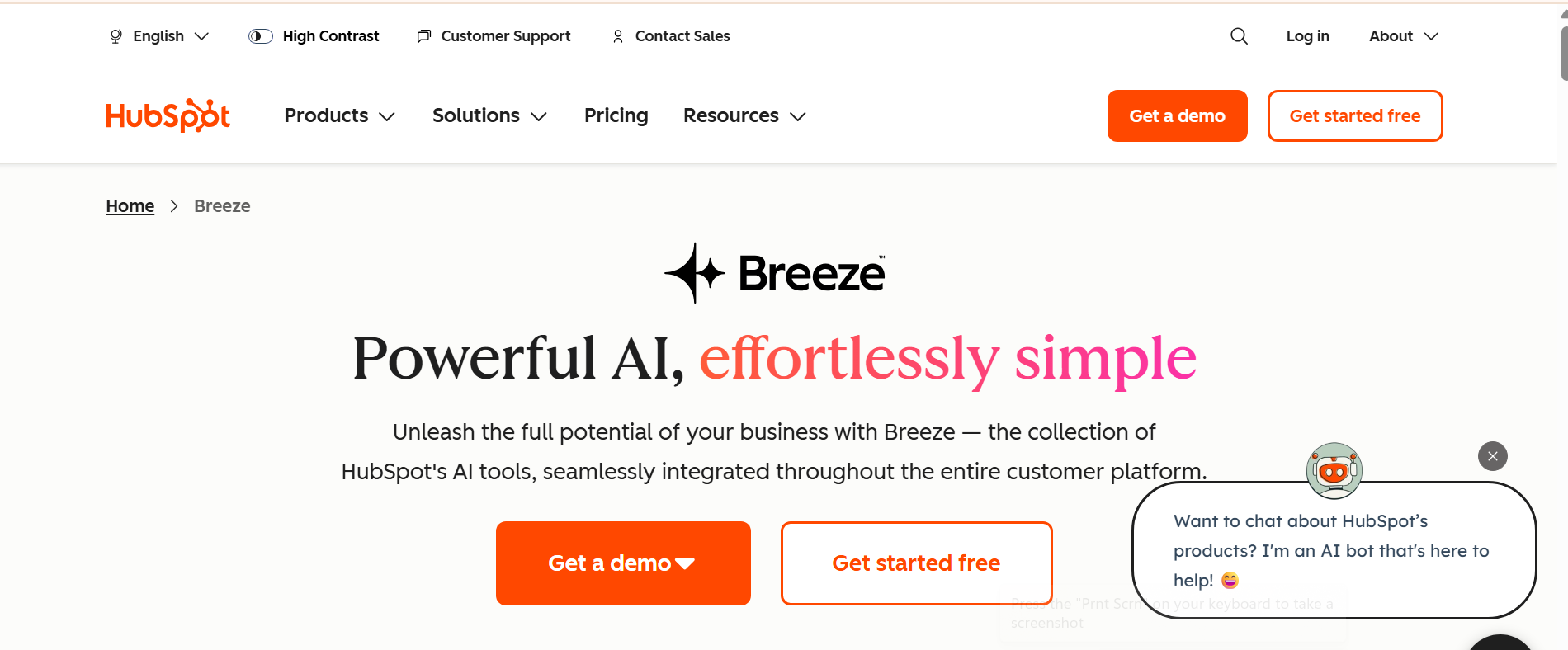Expand the Products dropdown

click(x=339, y=115)
